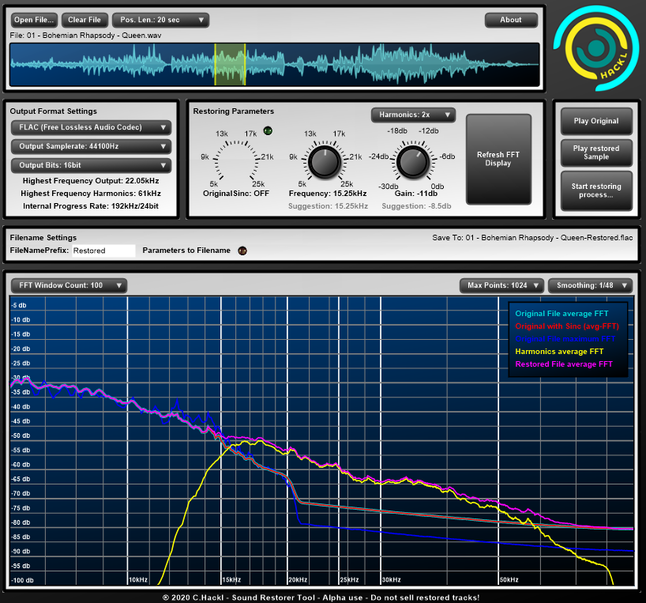This screenshot has width=646, height=603.
Task: Expand the Output Samplerate 44100Hz dropdown
Action: pos(91,147)
